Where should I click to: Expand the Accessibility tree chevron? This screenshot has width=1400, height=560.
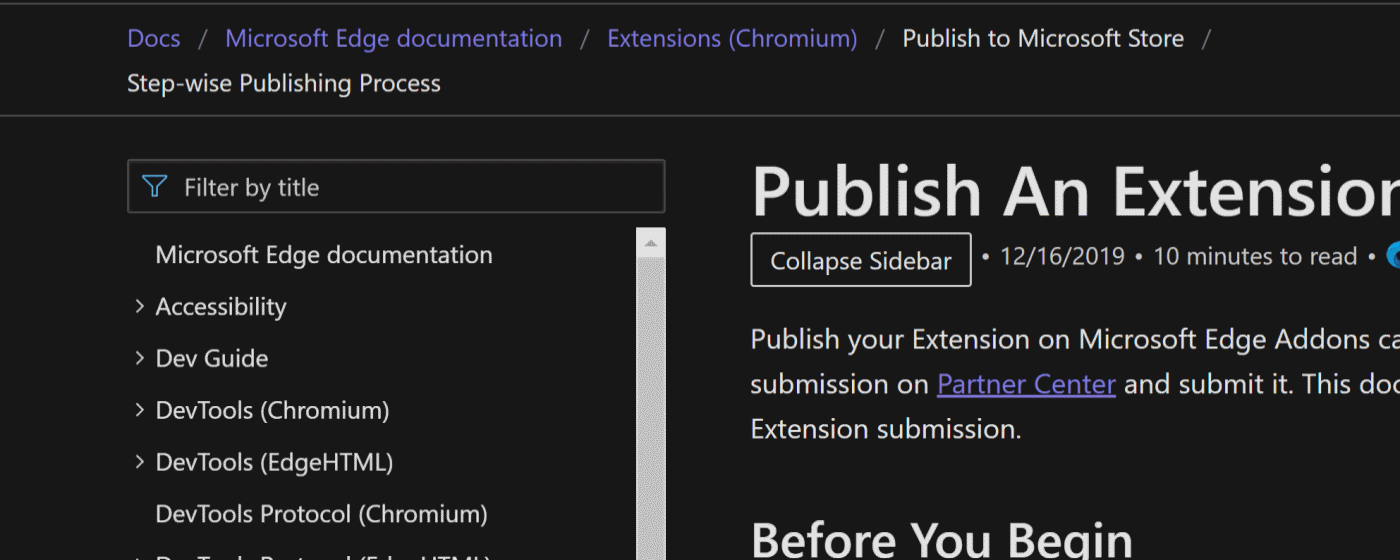tap(140, 306)
